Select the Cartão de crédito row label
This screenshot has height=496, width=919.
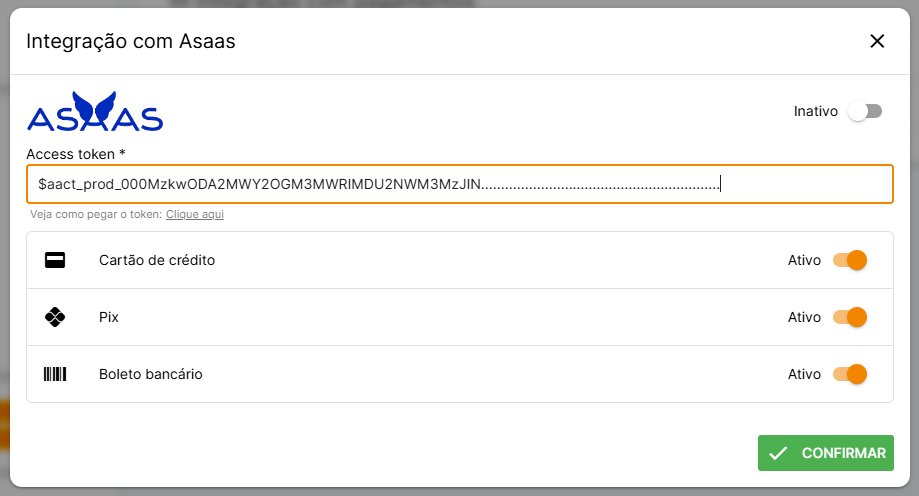(157, 261)
